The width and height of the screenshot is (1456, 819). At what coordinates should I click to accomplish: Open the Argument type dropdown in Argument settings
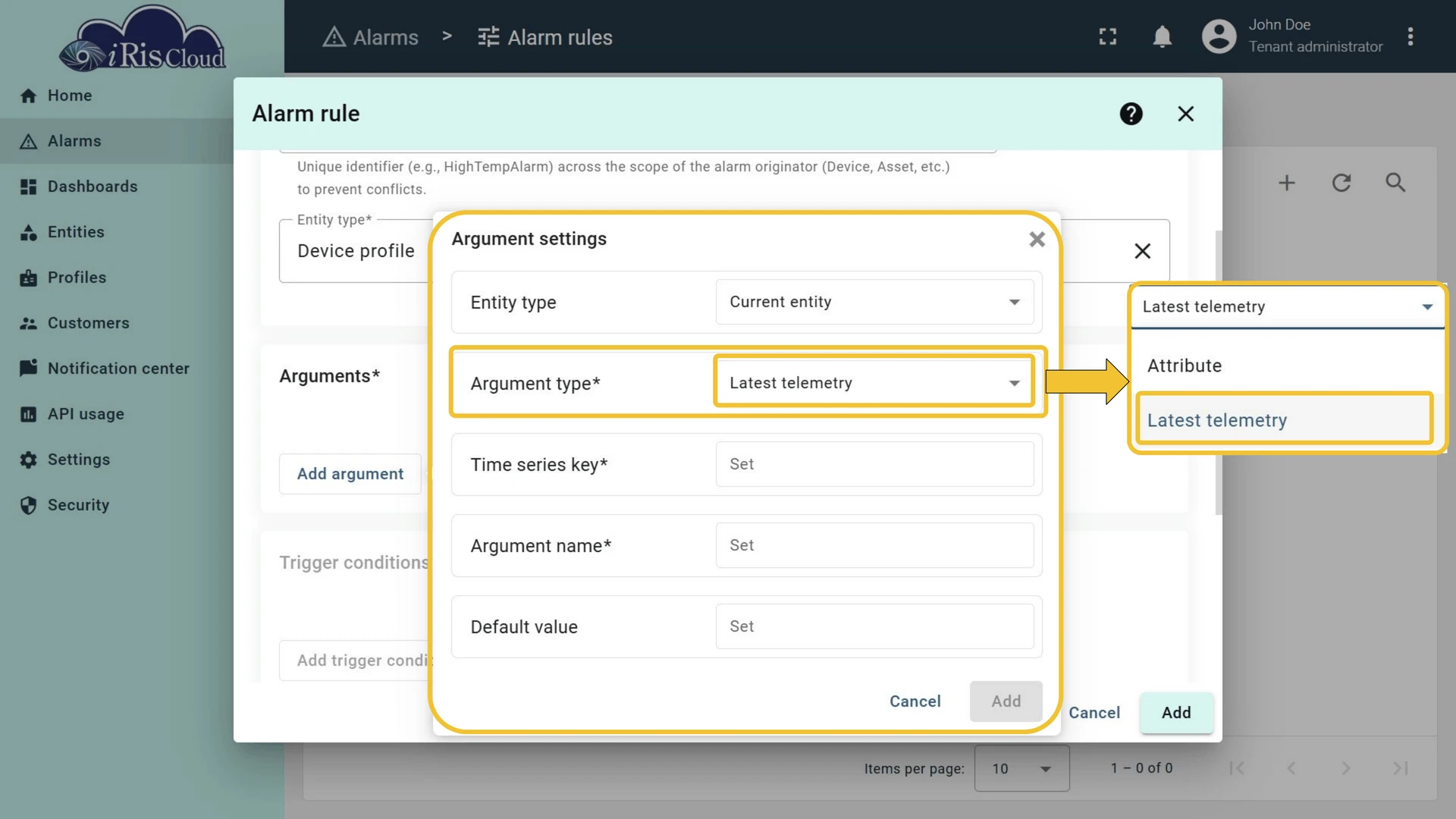pos(874,383)
